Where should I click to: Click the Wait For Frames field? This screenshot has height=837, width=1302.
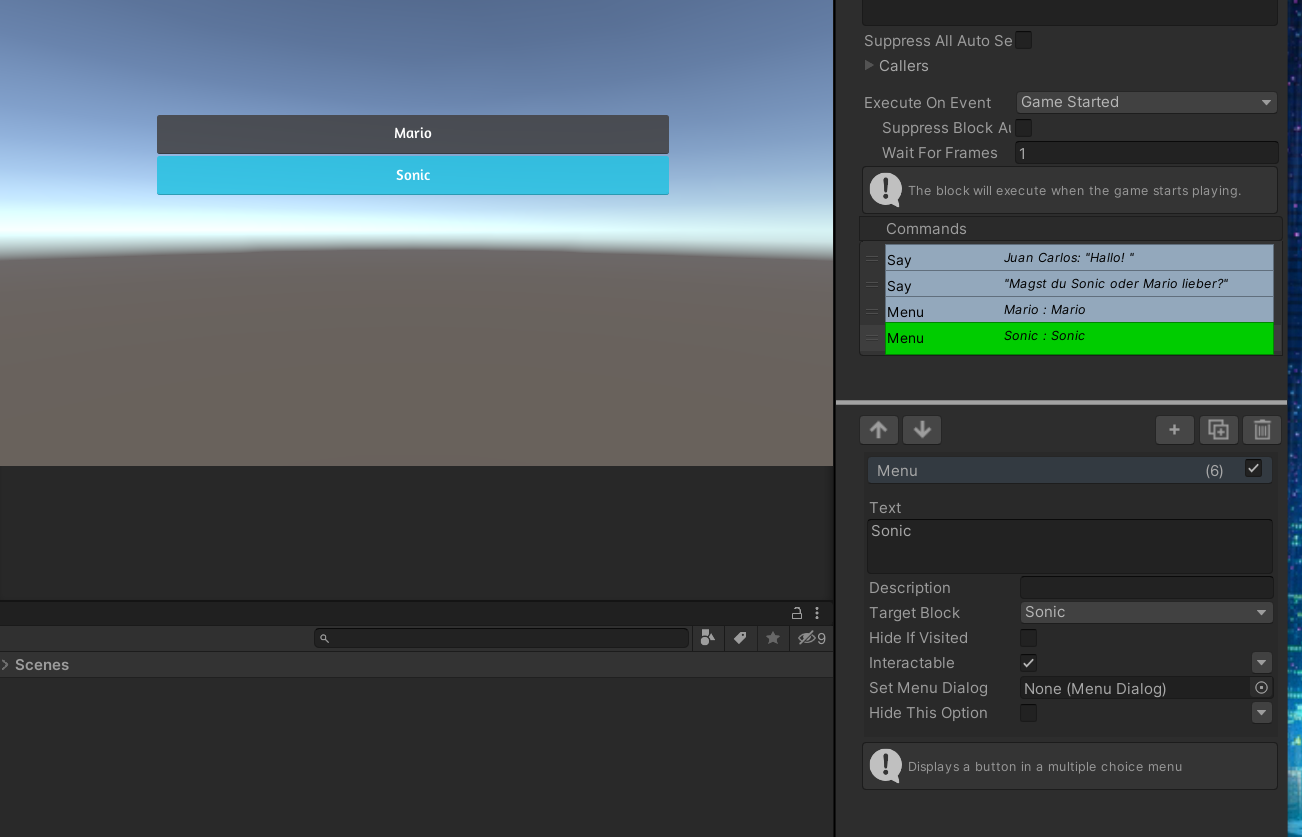pyautogui.click(x=1146, y=153)
